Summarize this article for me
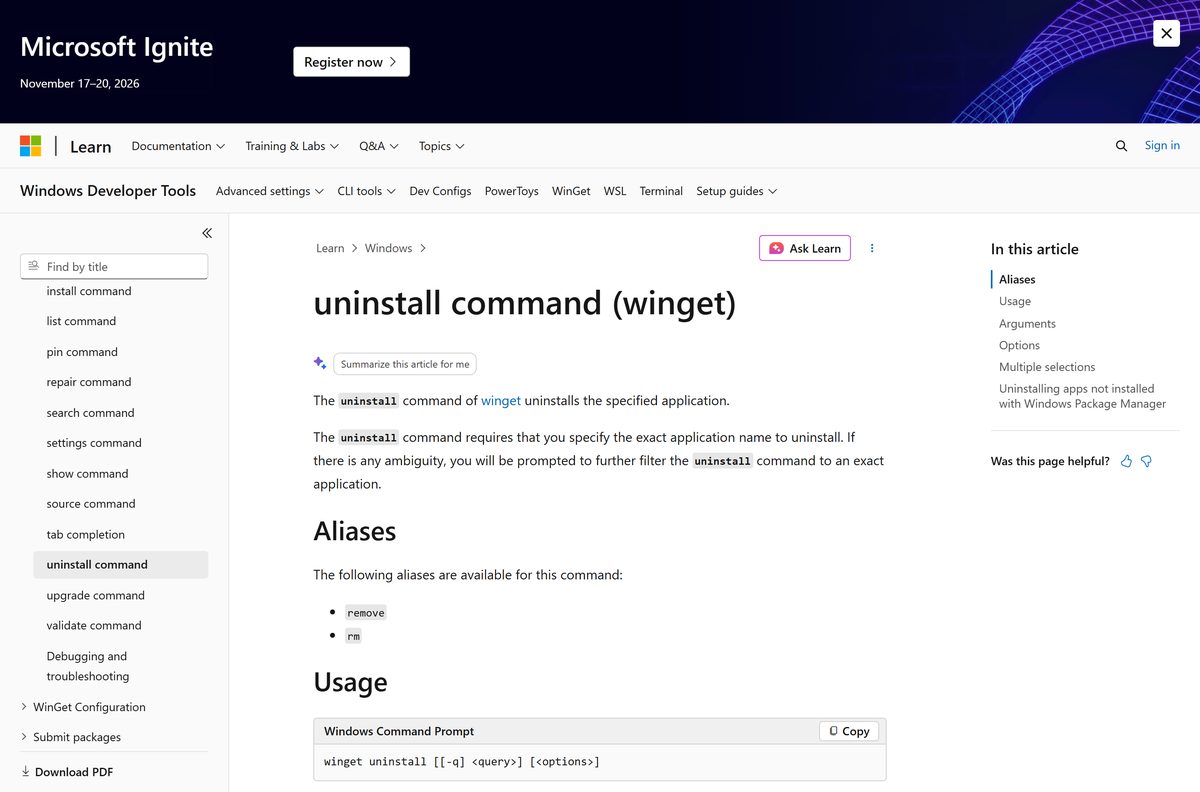 coord(405,364)
